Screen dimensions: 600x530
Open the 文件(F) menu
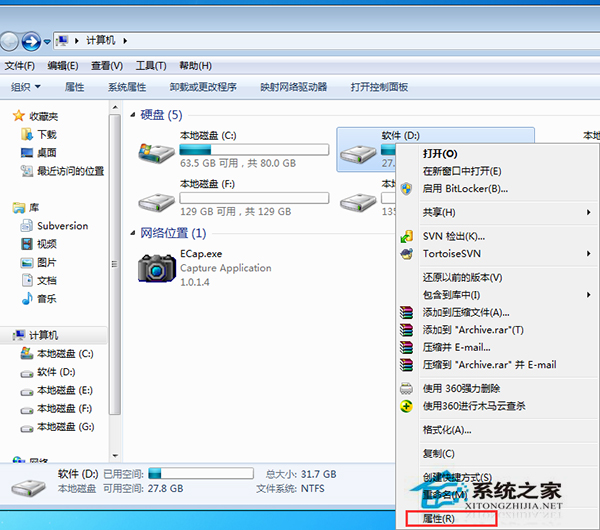[x=20, y=66]
